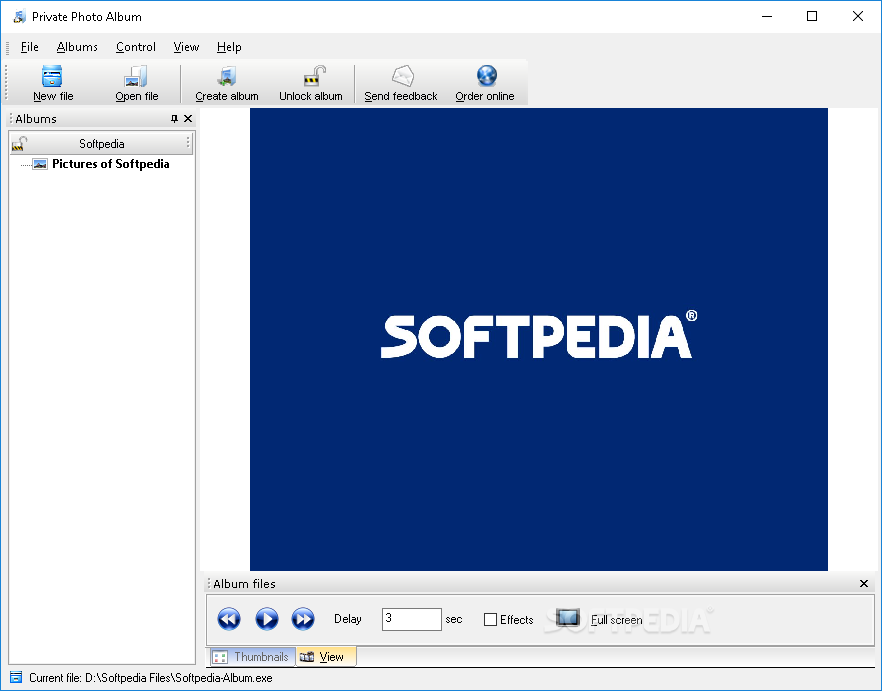
Task: Click the Delay seconds input field
Action: (x=412, y=619)
